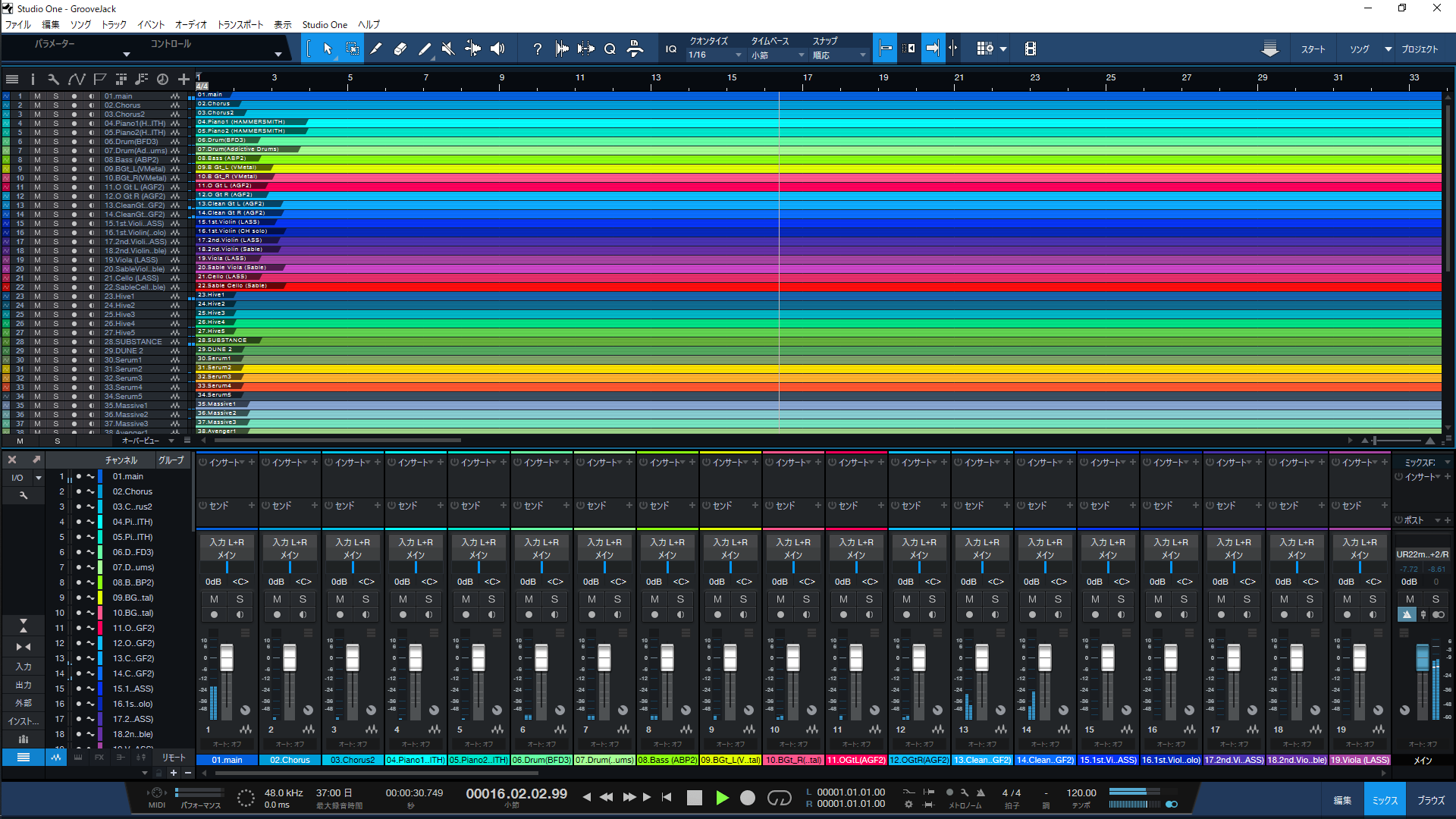Return to zero transport button
This screenshot has height=819, width=1456.
click(x=667, y=798)
